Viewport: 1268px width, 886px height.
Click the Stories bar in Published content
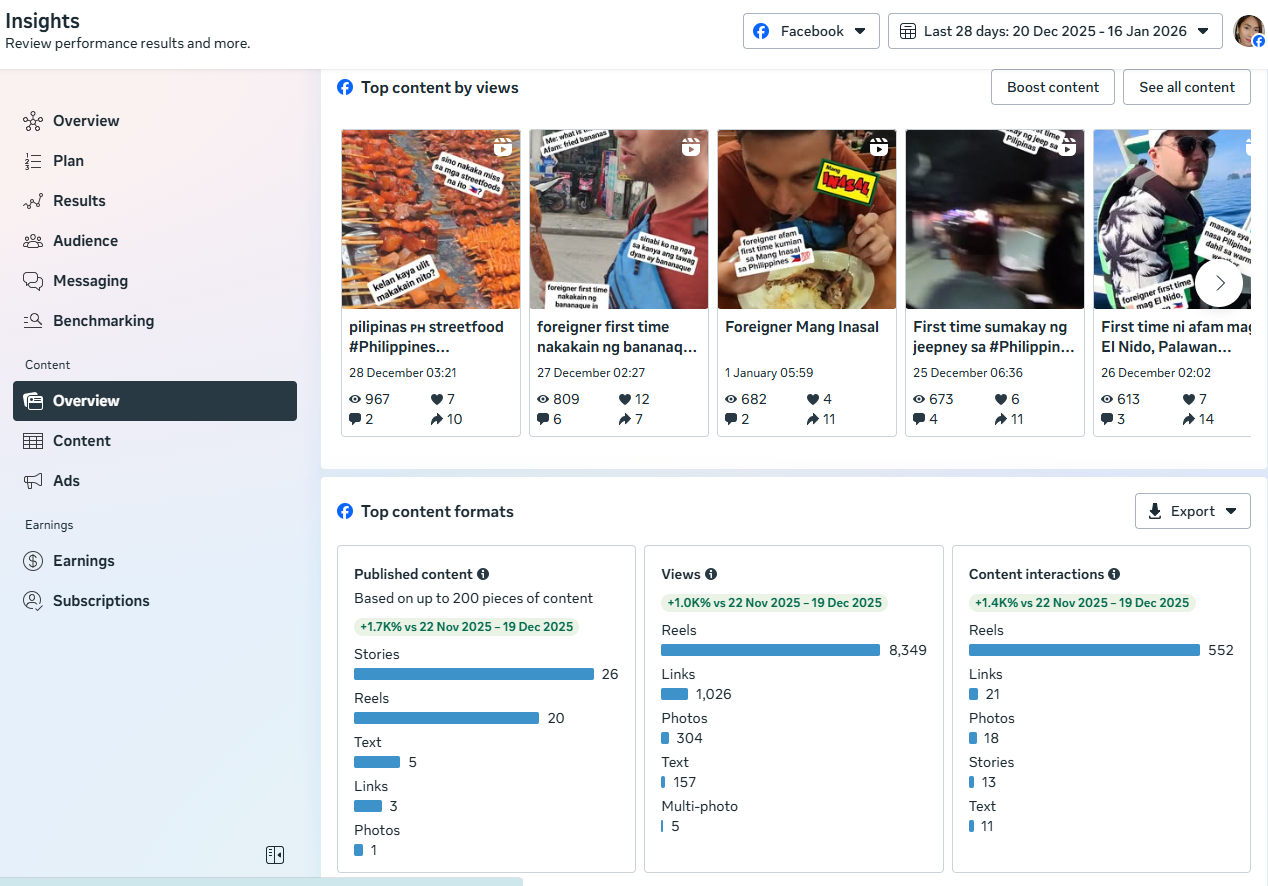pos(474,674)
